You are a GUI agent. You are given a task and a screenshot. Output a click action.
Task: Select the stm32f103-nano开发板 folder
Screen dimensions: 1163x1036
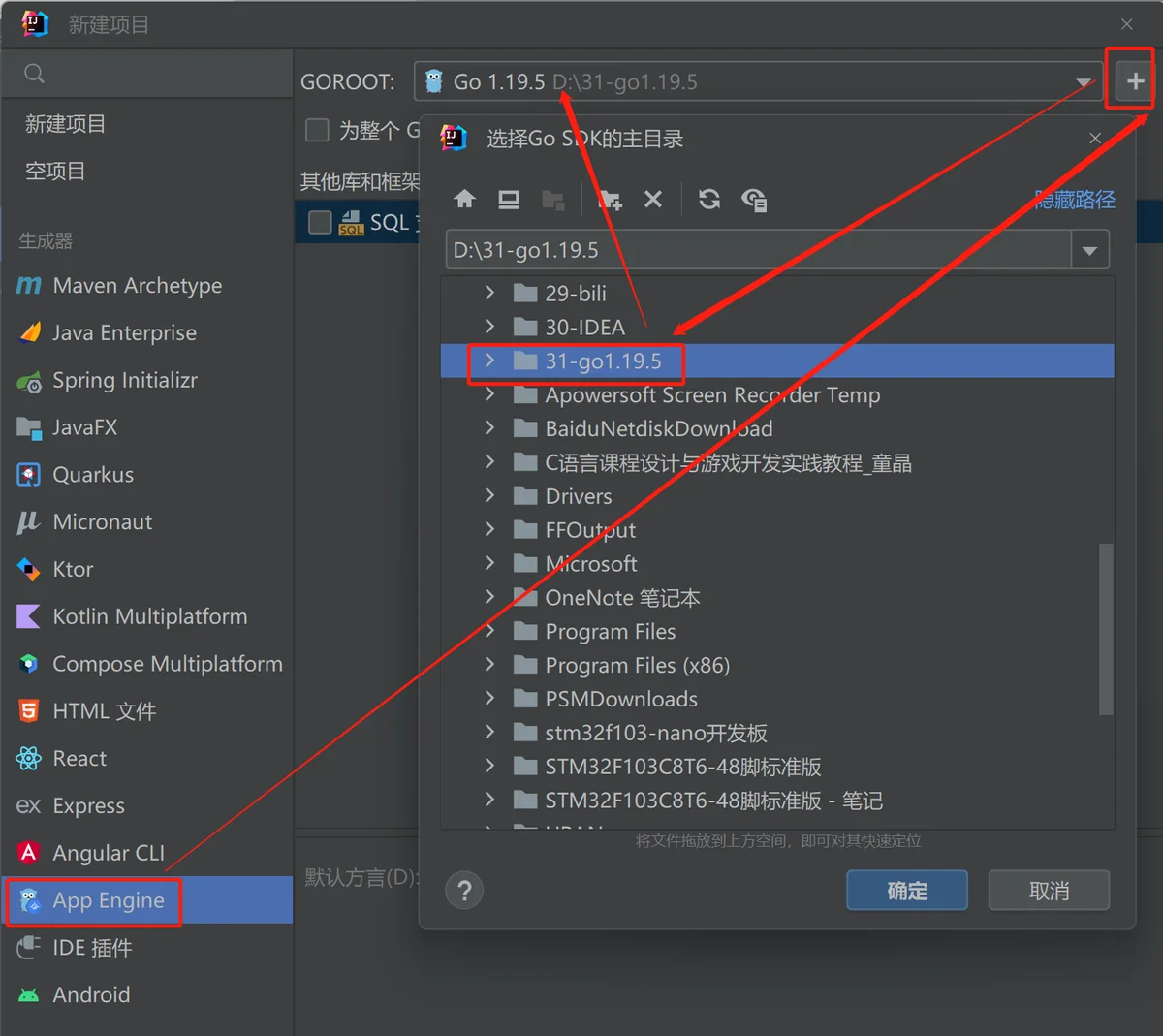click(777, 733)
